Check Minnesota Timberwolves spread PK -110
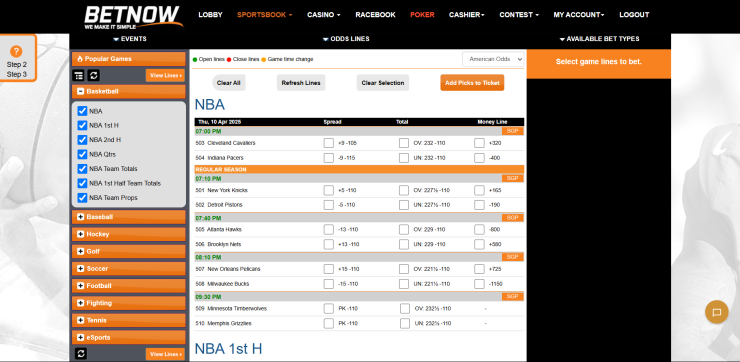 [x=328, y=309]
